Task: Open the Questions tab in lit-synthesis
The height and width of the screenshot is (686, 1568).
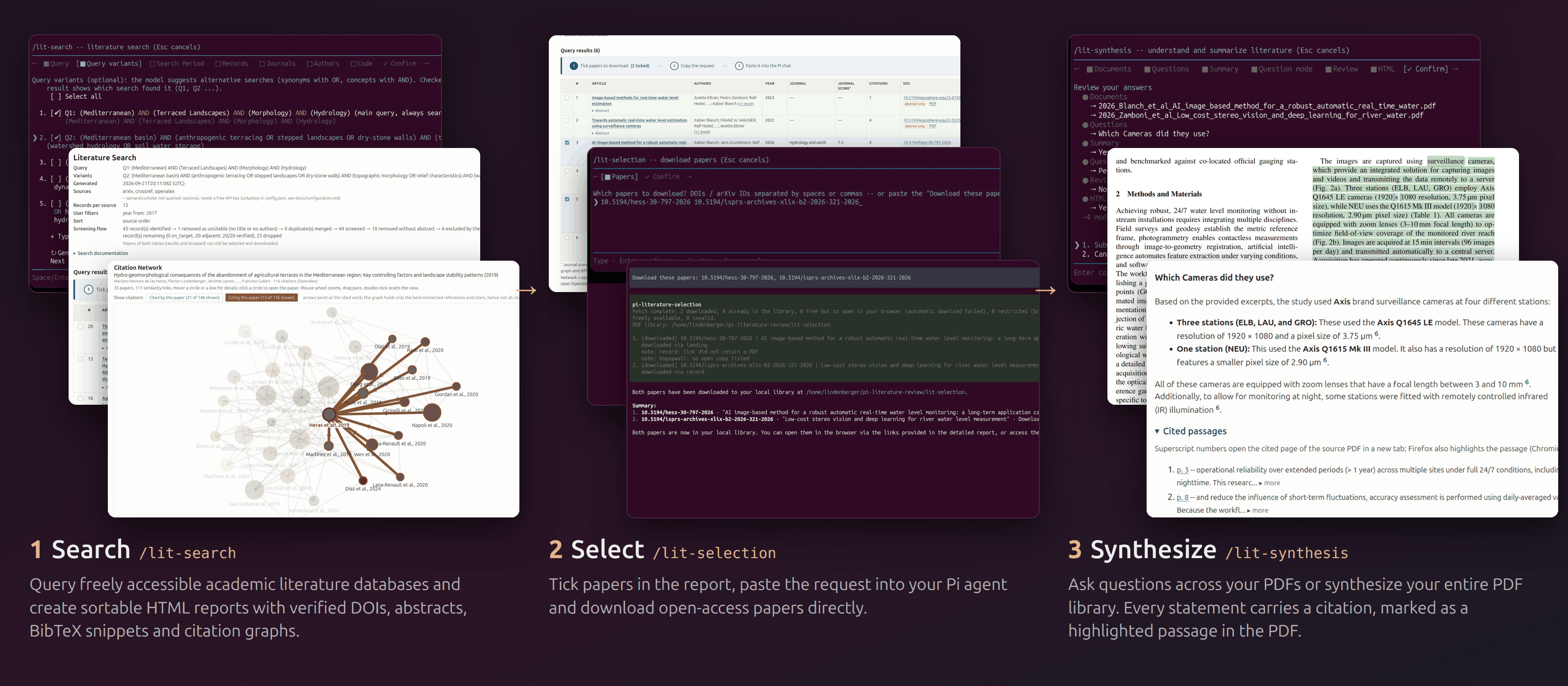Action: (1166, 69)
